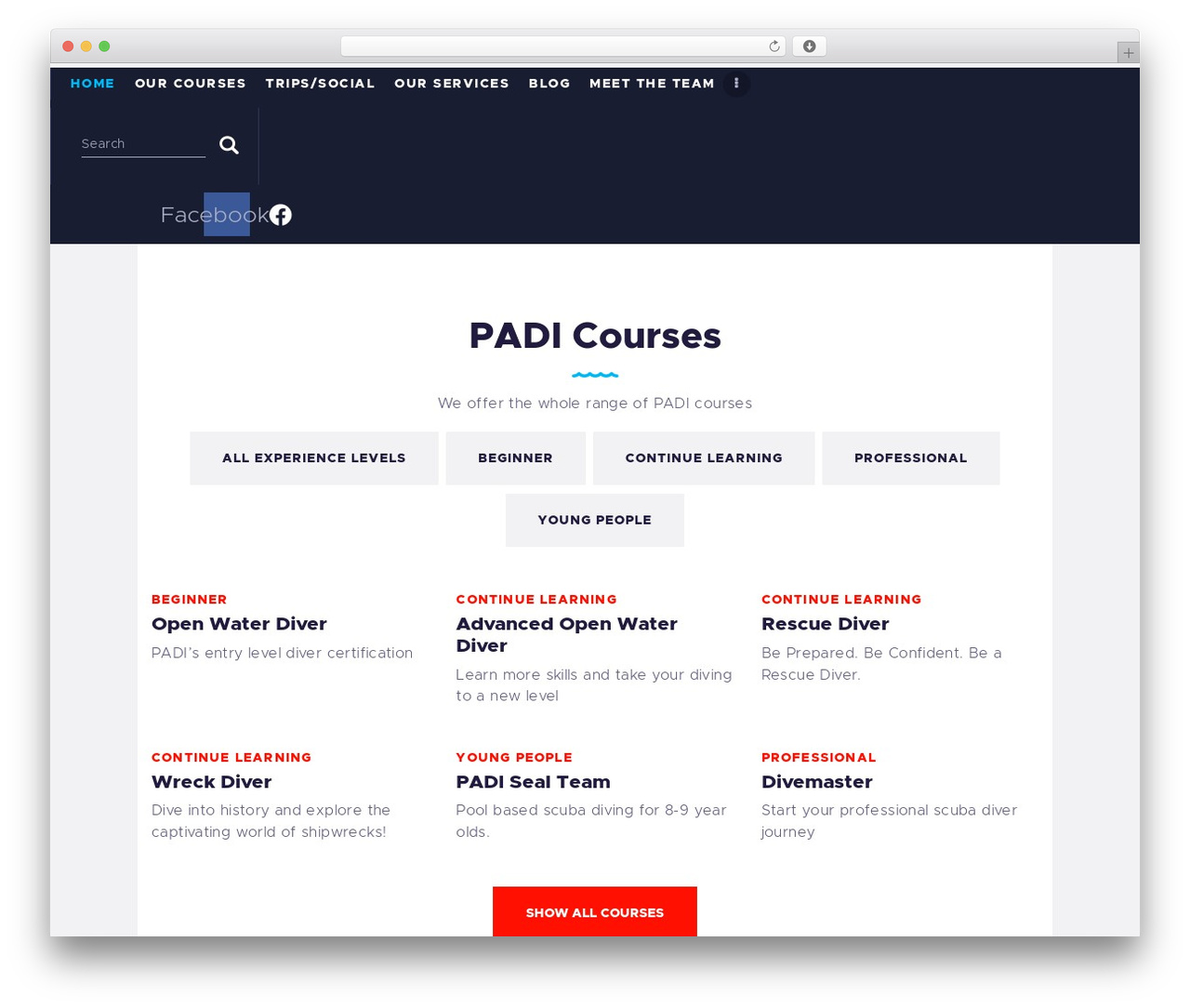
Task: Click Continue Learning label above Rescue Diver
Action: pos(841,600)
